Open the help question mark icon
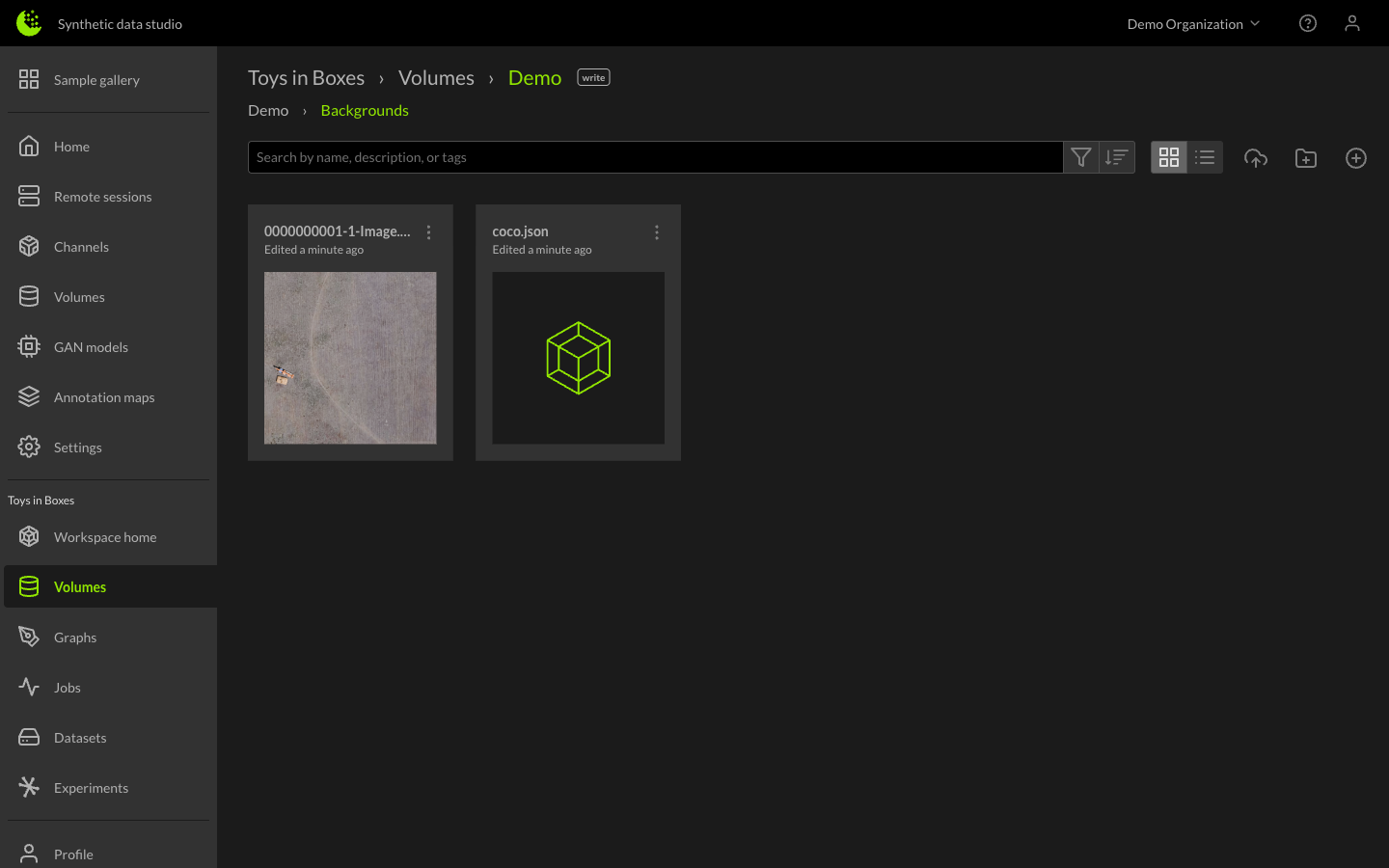Image resolution: width=1389 pixels, height=868 pixels. (x=1307, y=23)
